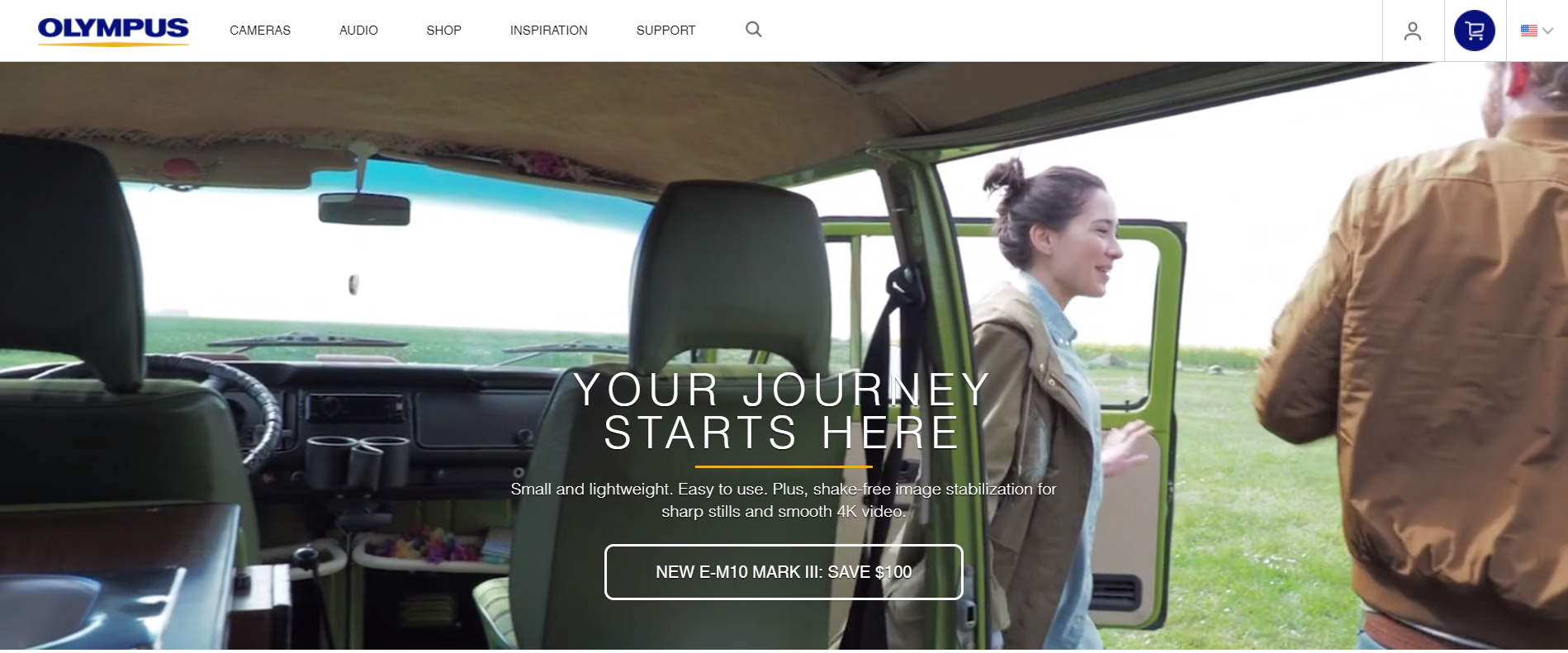Go to the Shop section
Viewport: 1568px width, 653px height.
pyautogui.click(x=443, y=31)
